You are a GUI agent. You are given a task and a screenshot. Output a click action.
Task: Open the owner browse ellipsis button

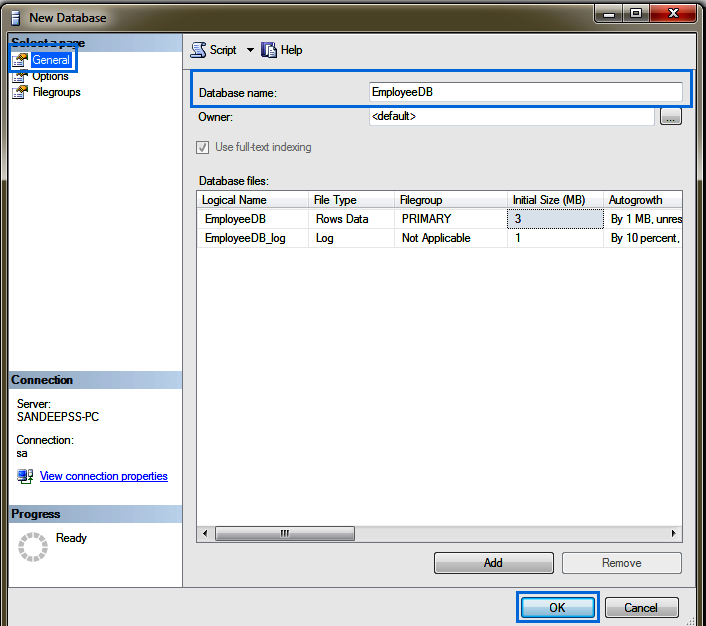tap(670, 117)
